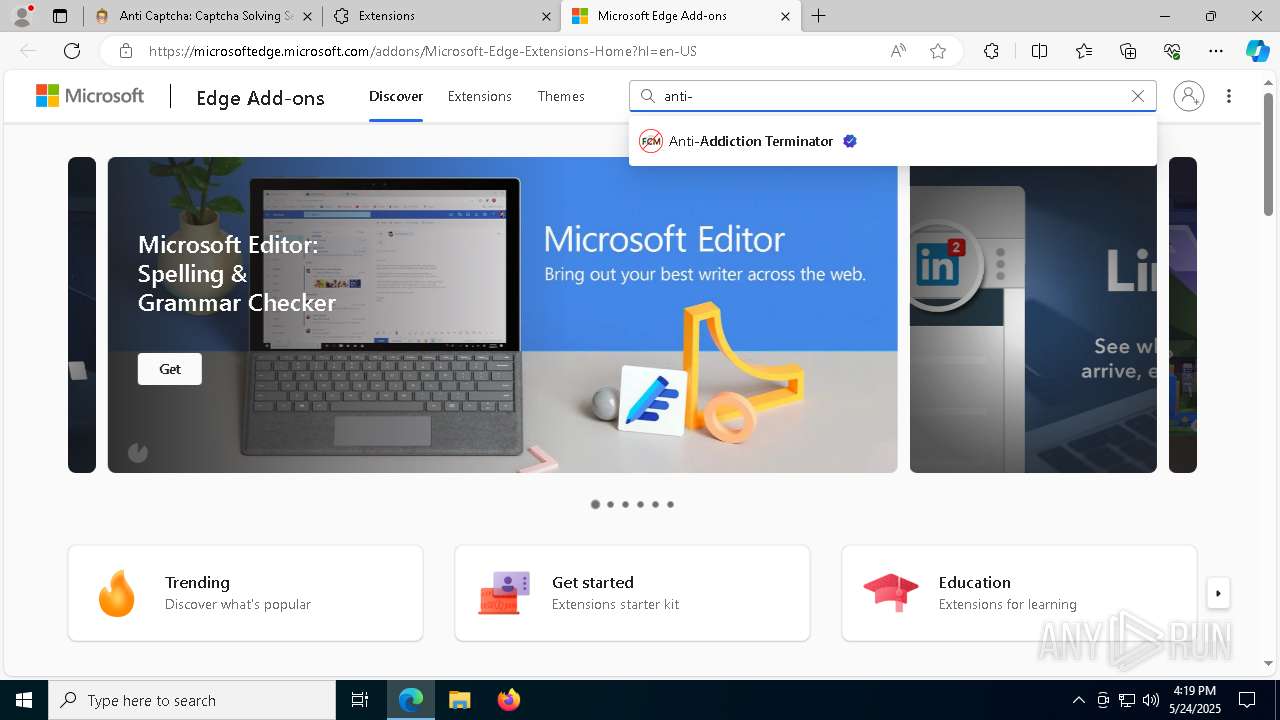Select the first carousel slide dot
Image resolution: width=1280 pixels, height=720 pixels.
click(596, 504)
